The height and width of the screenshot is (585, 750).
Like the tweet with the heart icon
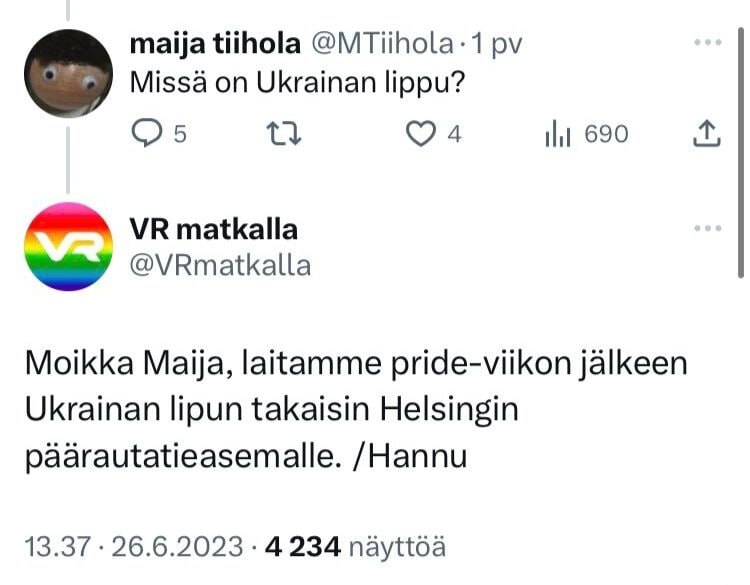pos(421,133)
